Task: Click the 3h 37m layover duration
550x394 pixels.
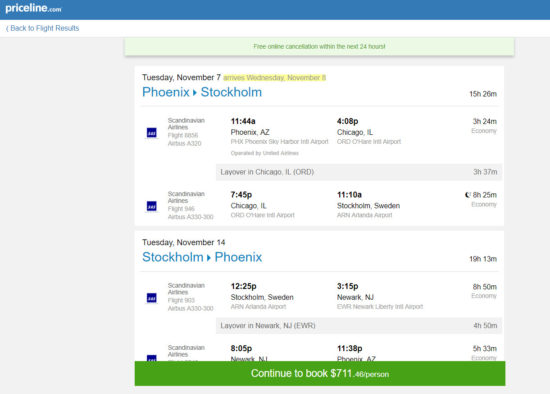Action: point(485,172)
